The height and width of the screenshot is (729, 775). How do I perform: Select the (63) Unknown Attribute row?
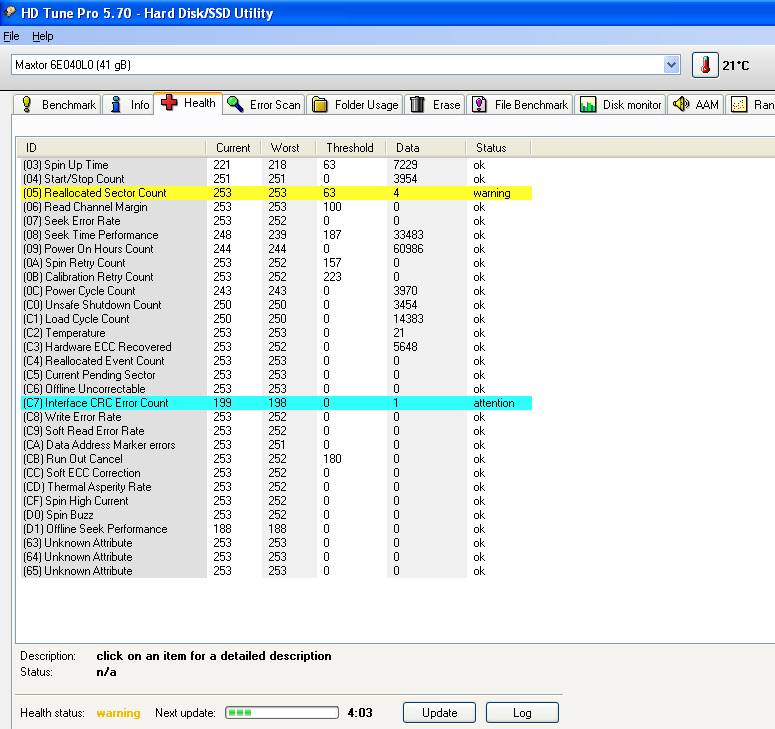point(276,543)
